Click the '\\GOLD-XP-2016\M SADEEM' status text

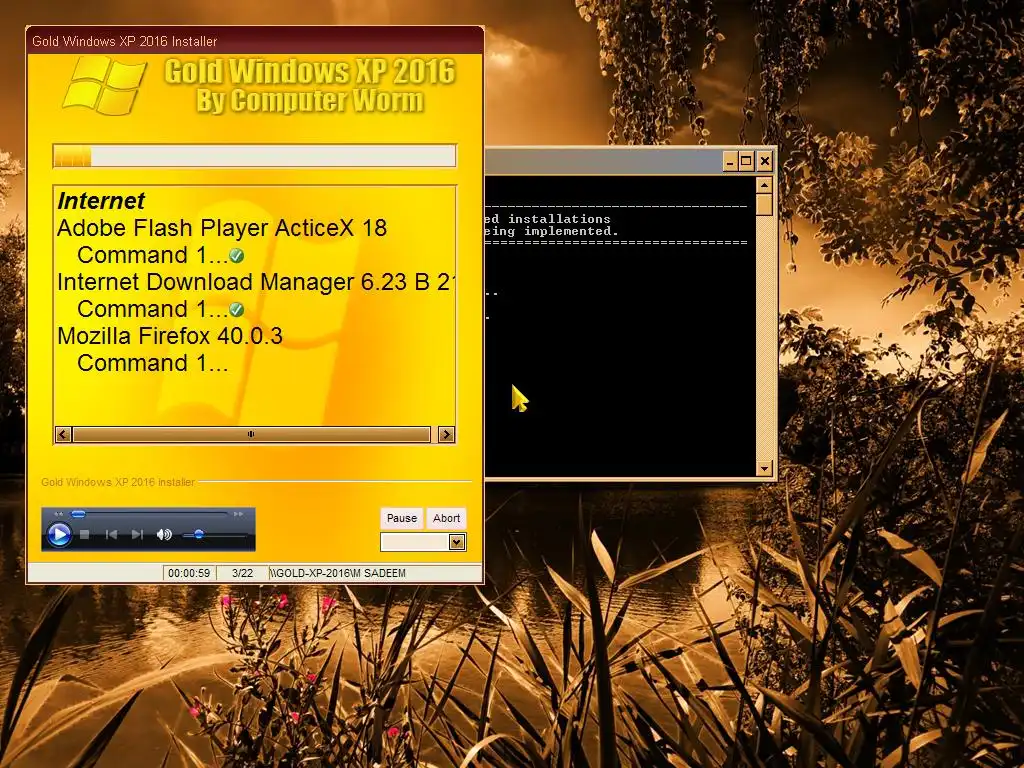pyautogui.click(x=338, y=573)
